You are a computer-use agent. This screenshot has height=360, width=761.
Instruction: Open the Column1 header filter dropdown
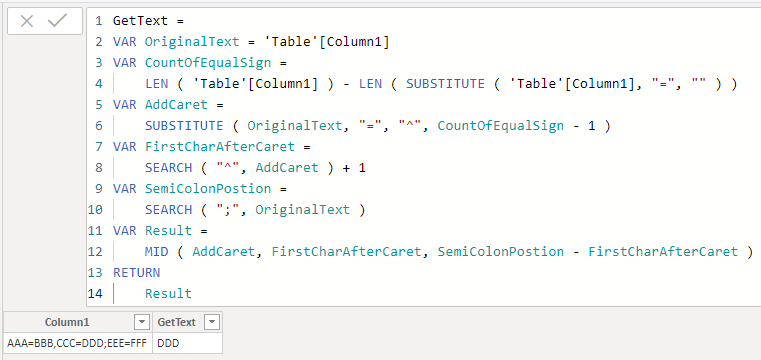coord(142,322)
